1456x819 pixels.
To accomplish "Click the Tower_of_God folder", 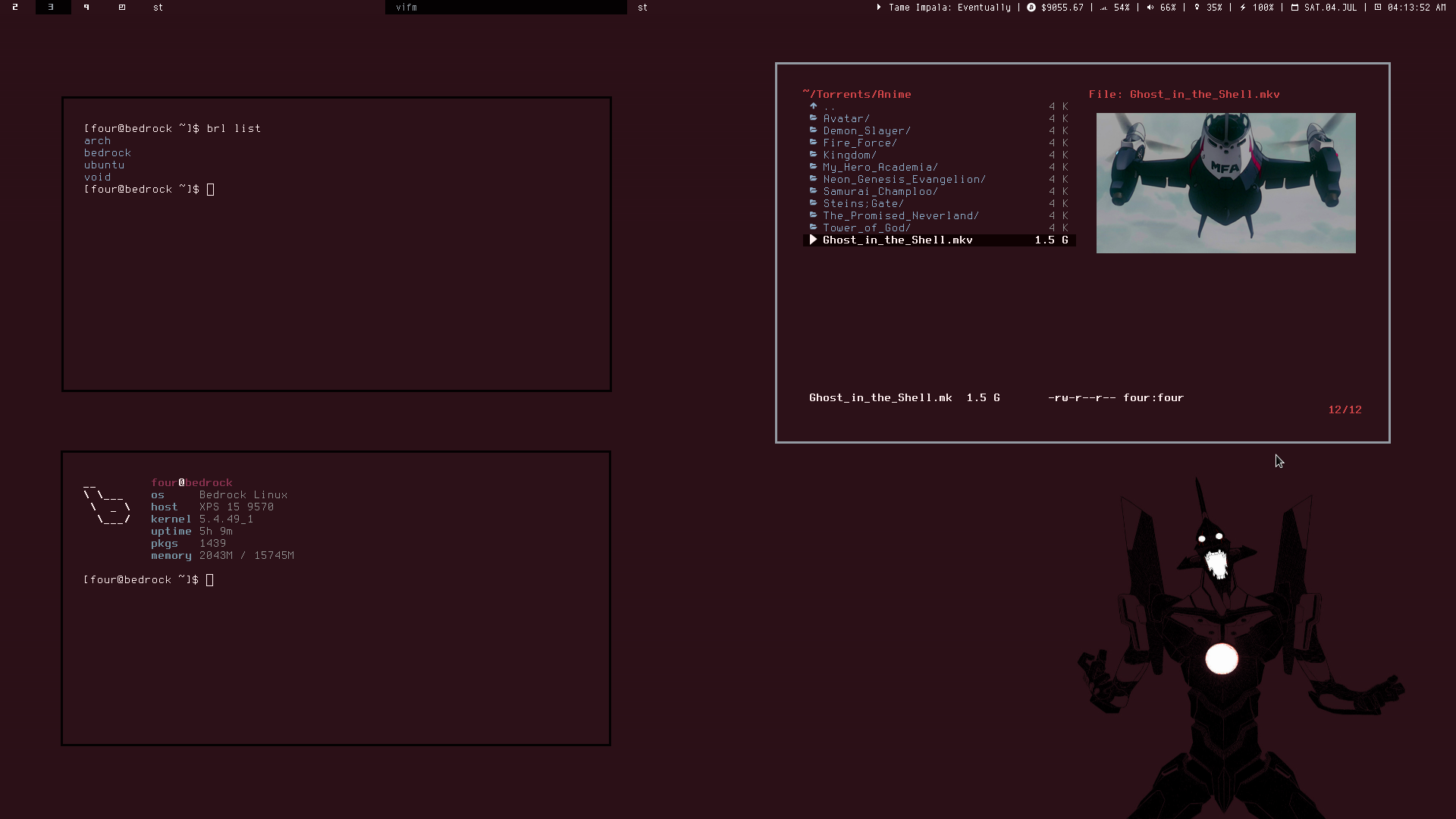I will coord(867,227).
